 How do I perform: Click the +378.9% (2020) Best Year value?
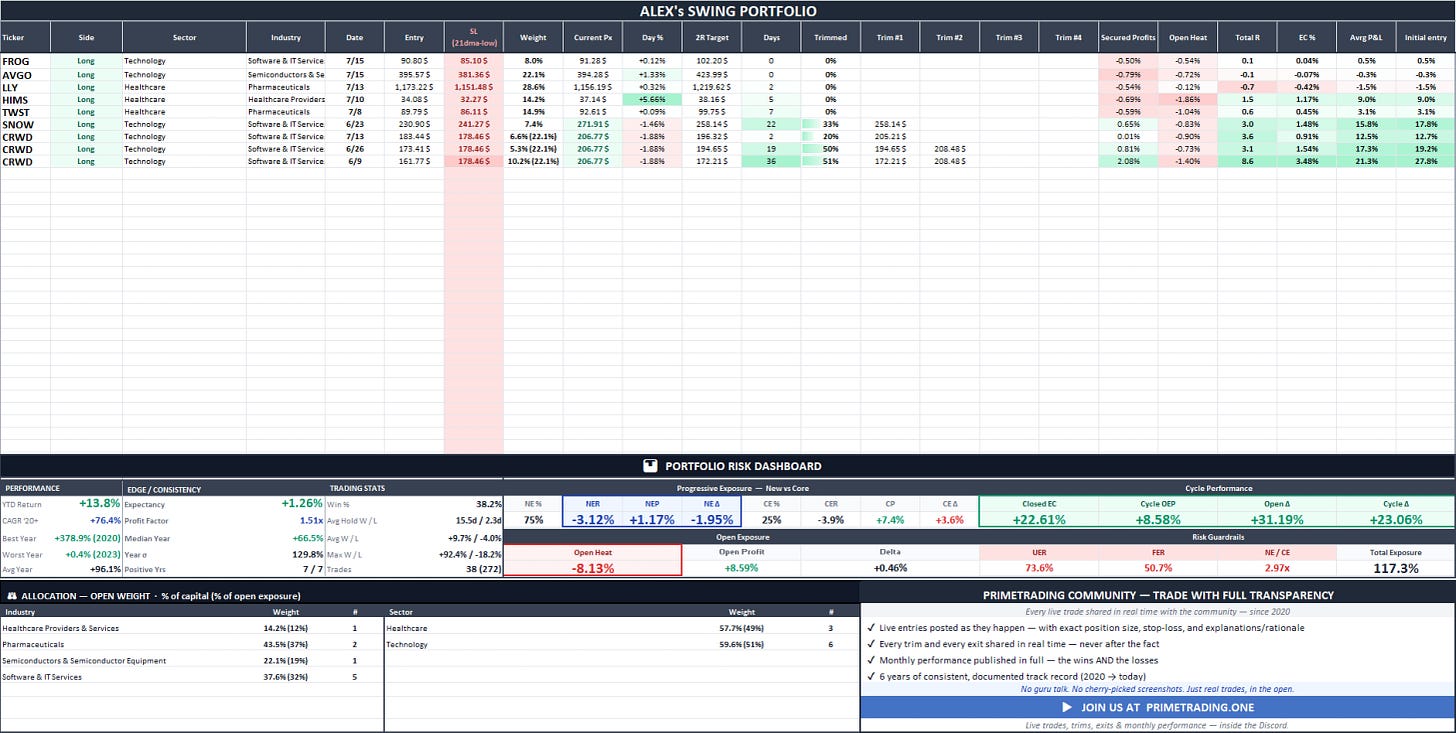pyautogui.click(x=88, y=537)
